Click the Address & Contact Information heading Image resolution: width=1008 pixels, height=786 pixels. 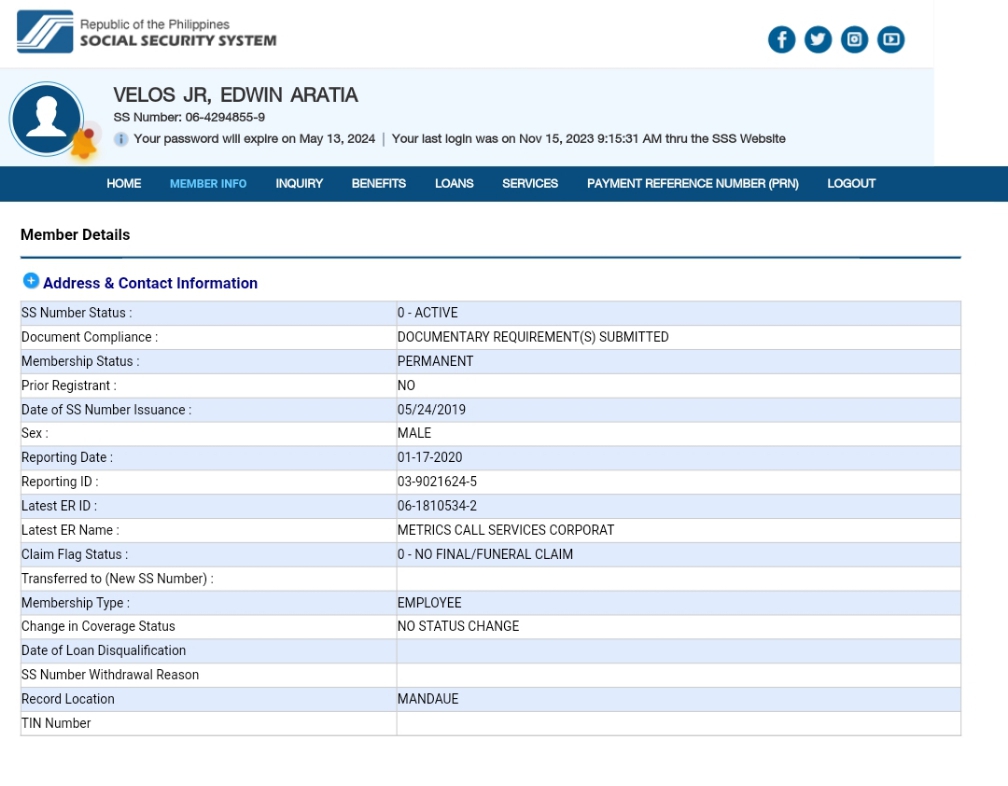point(150,283)
